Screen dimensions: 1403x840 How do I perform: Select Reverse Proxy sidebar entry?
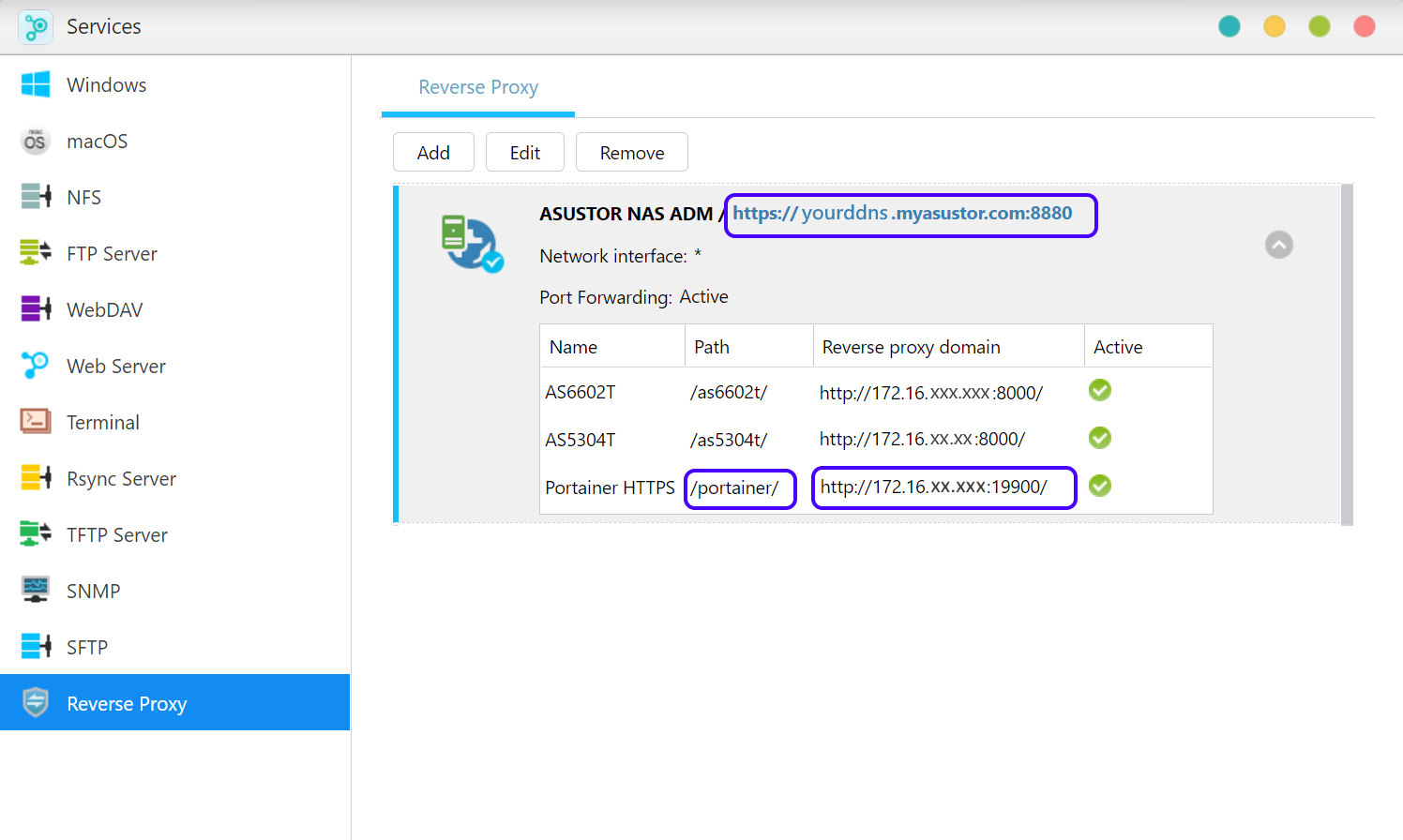click(x=175, y=702)
